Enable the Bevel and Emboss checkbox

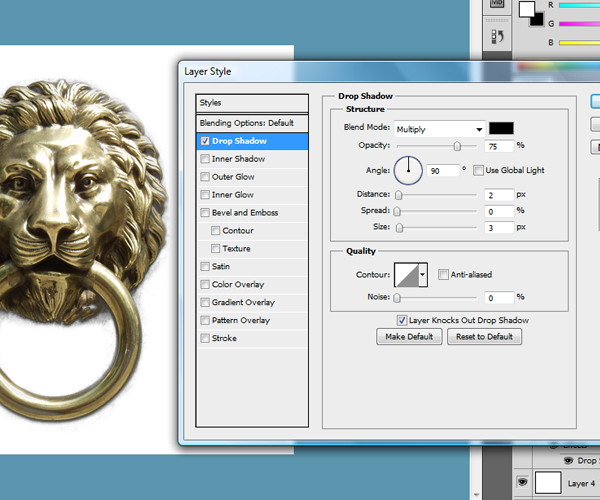tap(205, 213)
